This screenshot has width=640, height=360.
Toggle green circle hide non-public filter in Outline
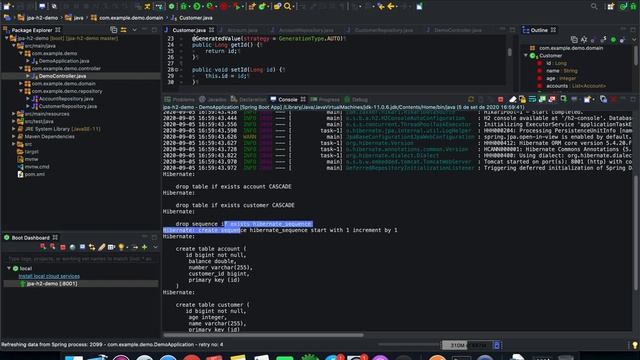[613, 40]
